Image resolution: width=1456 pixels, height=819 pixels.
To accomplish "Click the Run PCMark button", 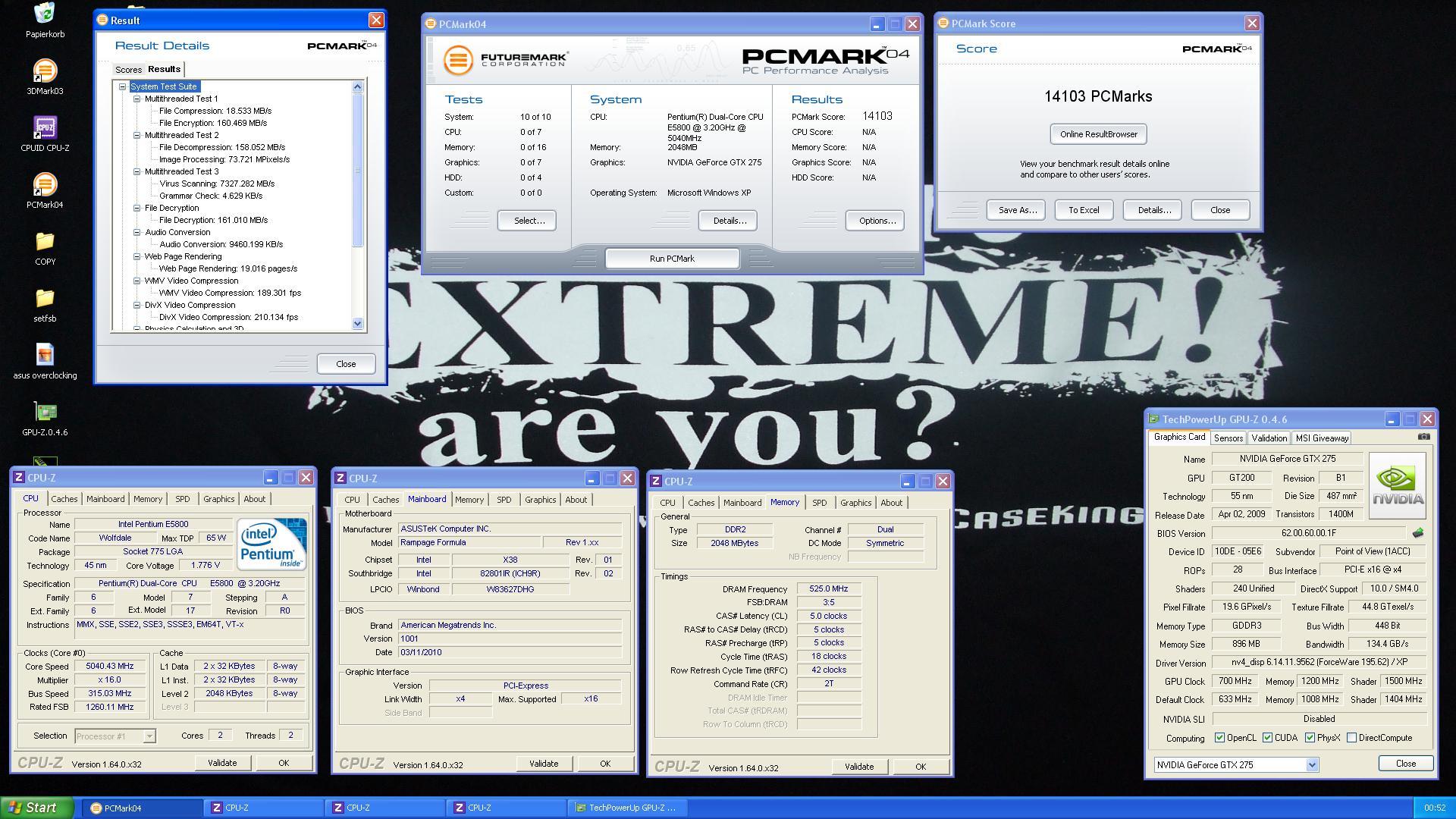I will (672, 259).
